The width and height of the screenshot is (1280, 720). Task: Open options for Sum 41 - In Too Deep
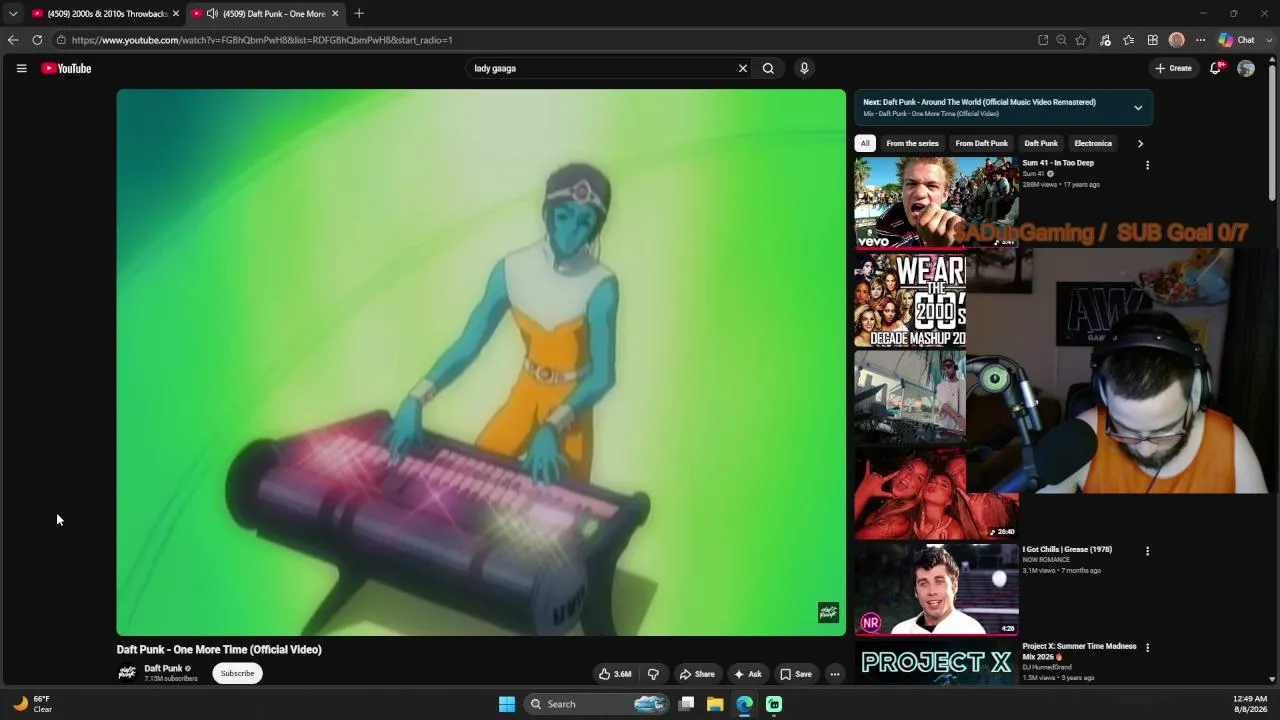tap(1147, 165)
